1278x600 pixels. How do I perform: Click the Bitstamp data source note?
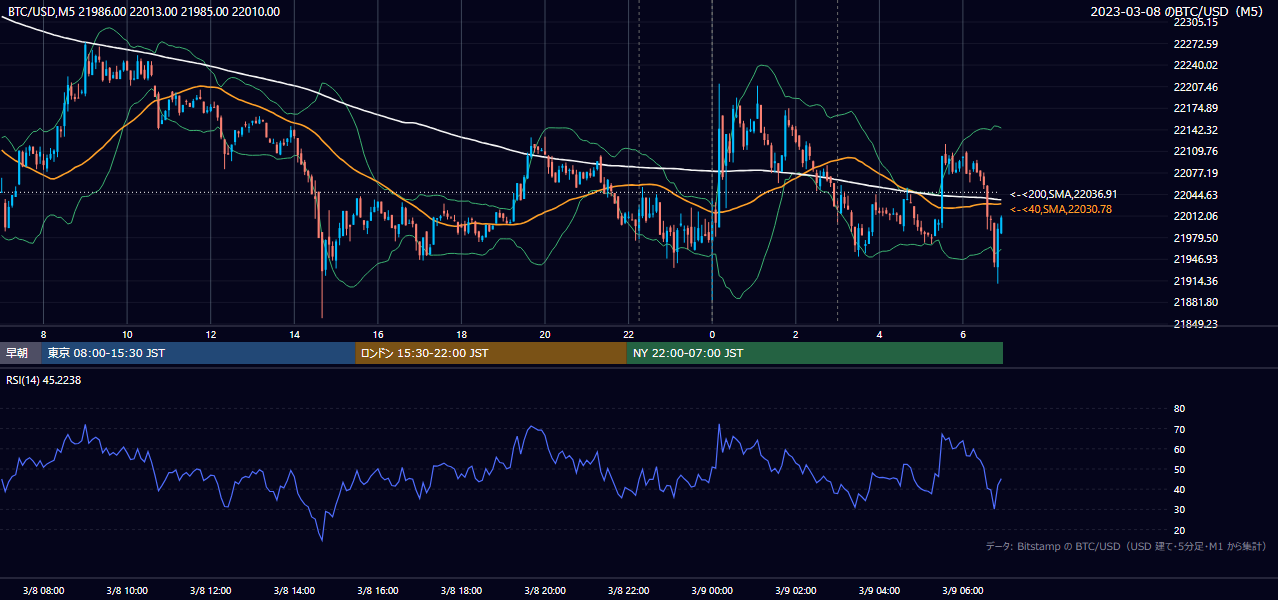click(1126, 547)
